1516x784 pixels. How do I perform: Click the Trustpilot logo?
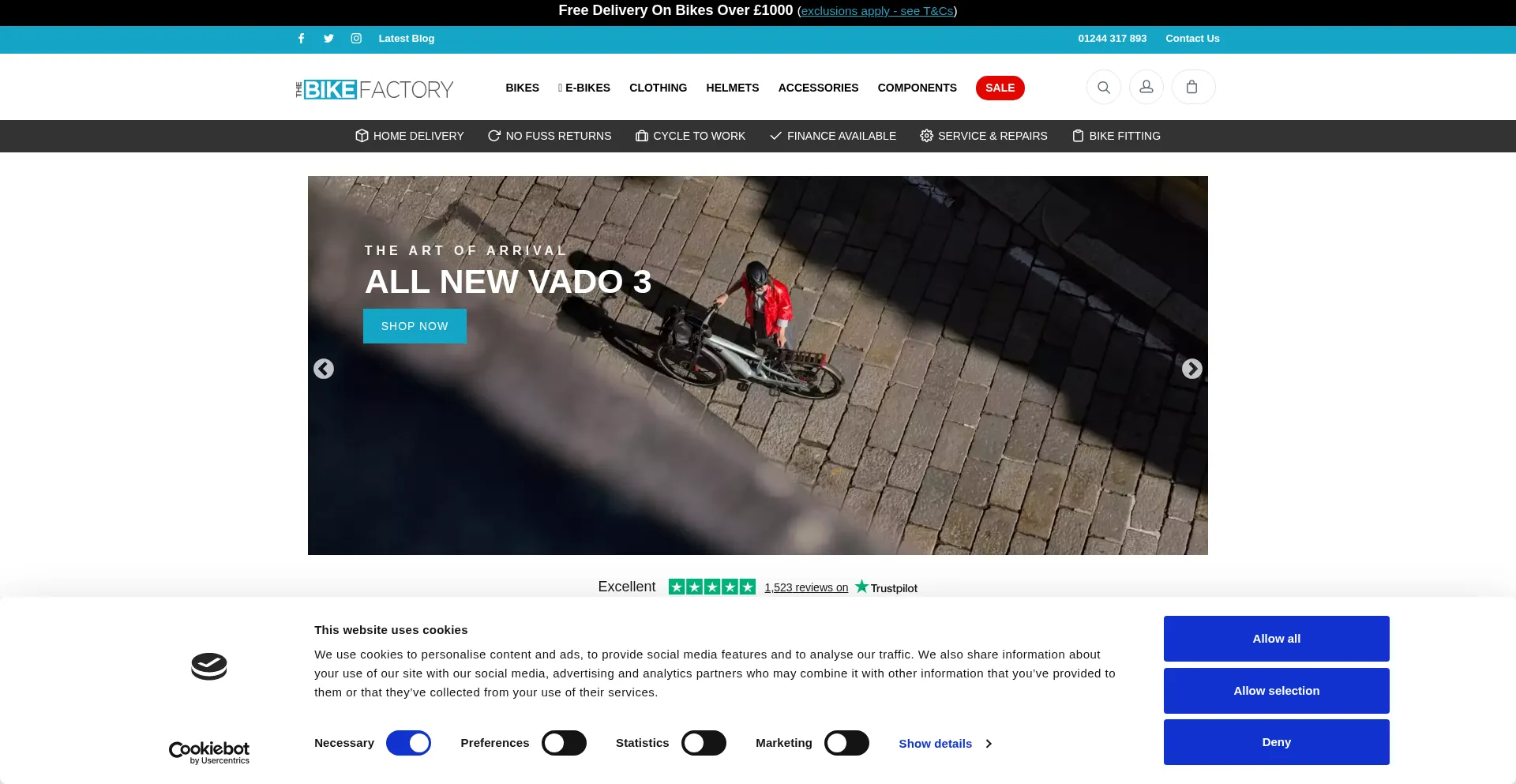[x=886, y=587]
